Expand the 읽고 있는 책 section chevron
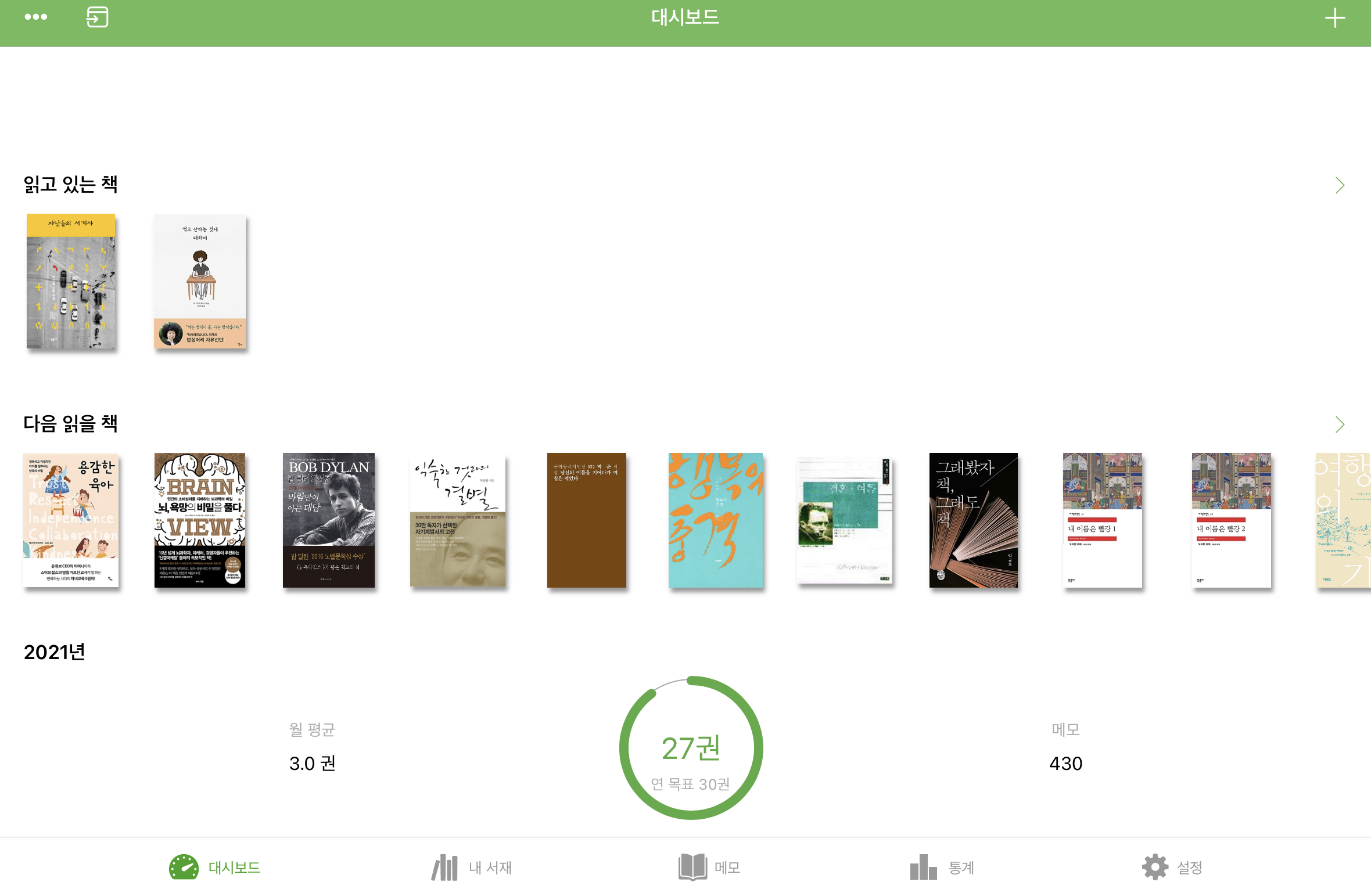 click(1340, 185)
